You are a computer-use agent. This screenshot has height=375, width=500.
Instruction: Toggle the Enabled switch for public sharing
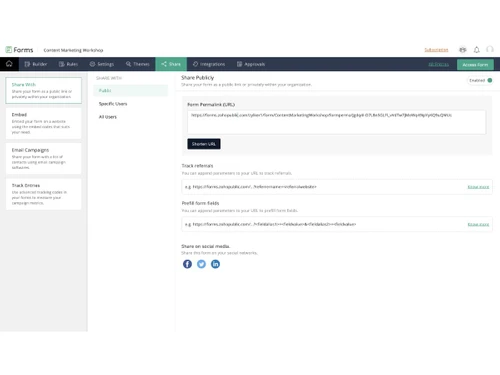(490, 80)
